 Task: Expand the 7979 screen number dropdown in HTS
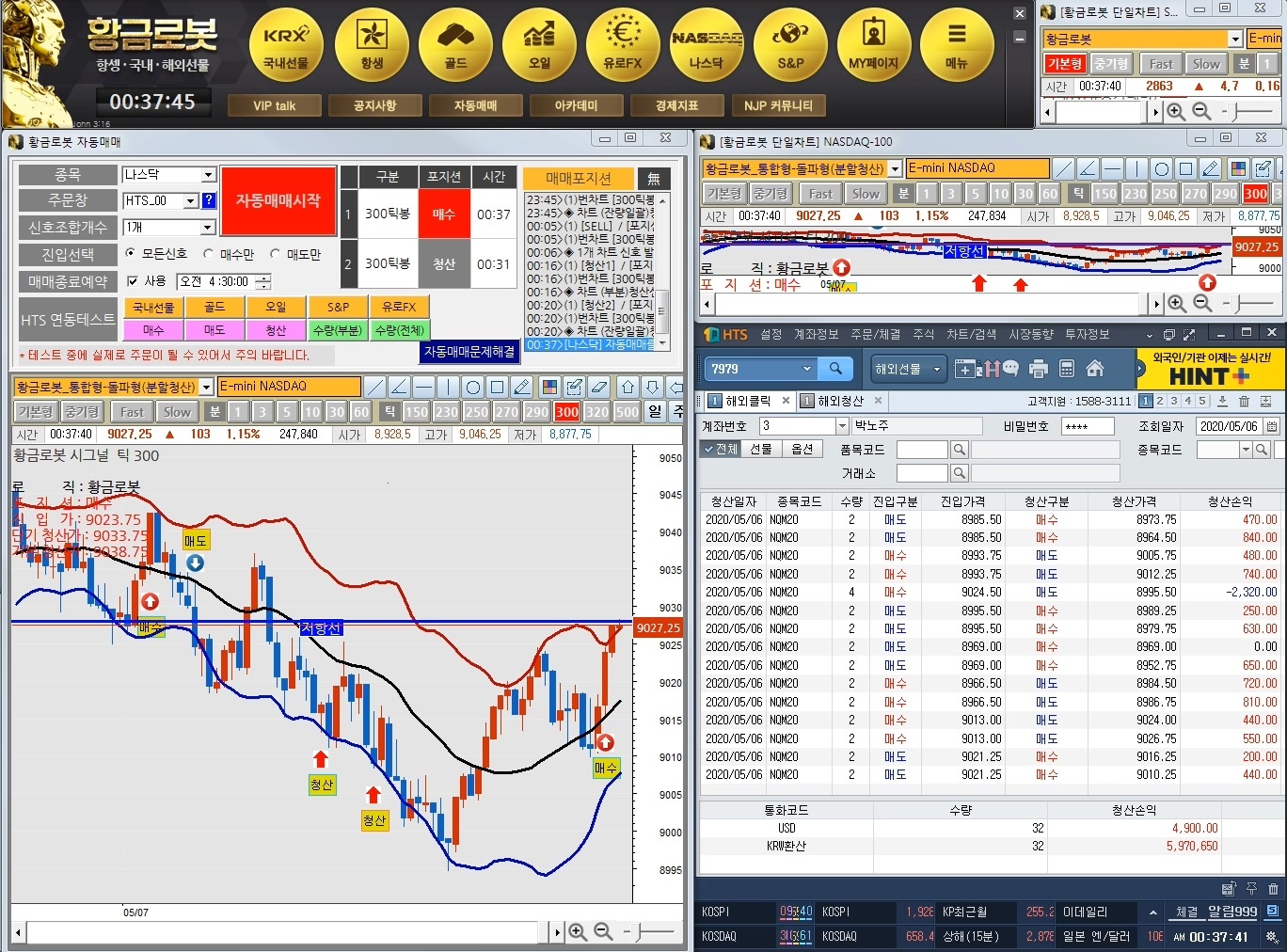pyautogui.click(x=806, y=369)
